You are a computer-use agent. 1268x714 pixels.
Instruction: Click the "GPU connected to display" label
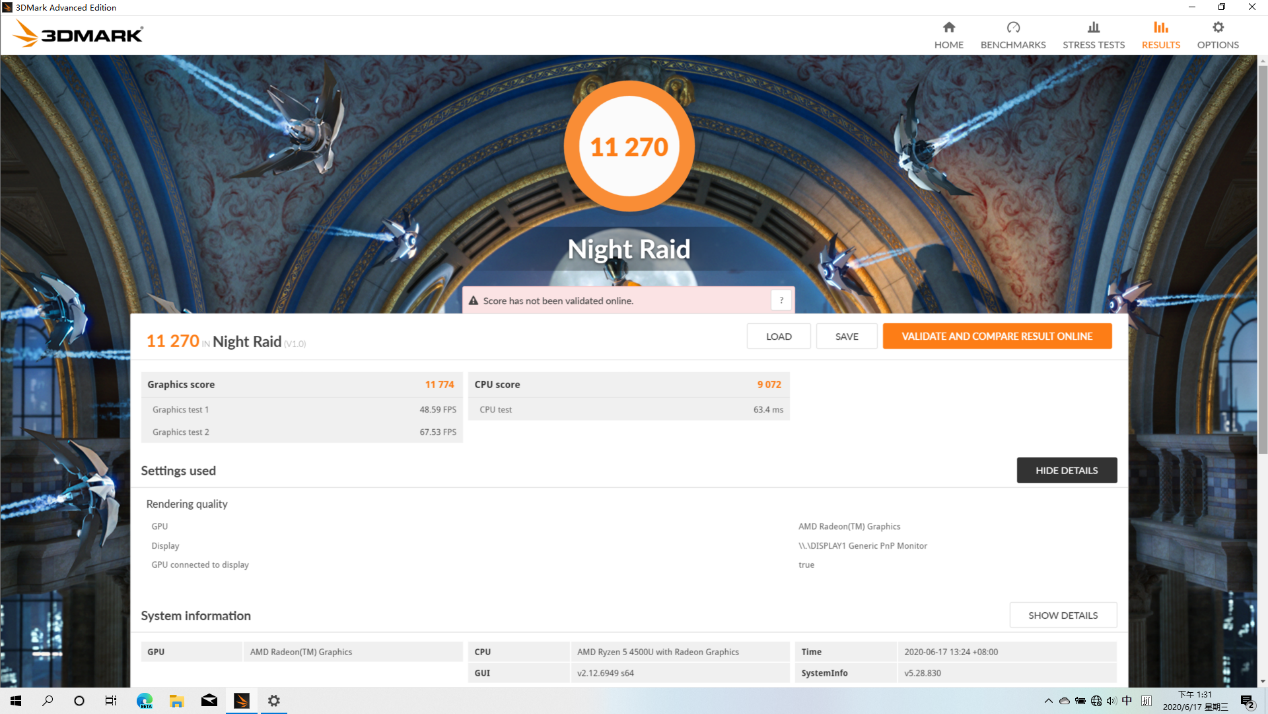200,565
